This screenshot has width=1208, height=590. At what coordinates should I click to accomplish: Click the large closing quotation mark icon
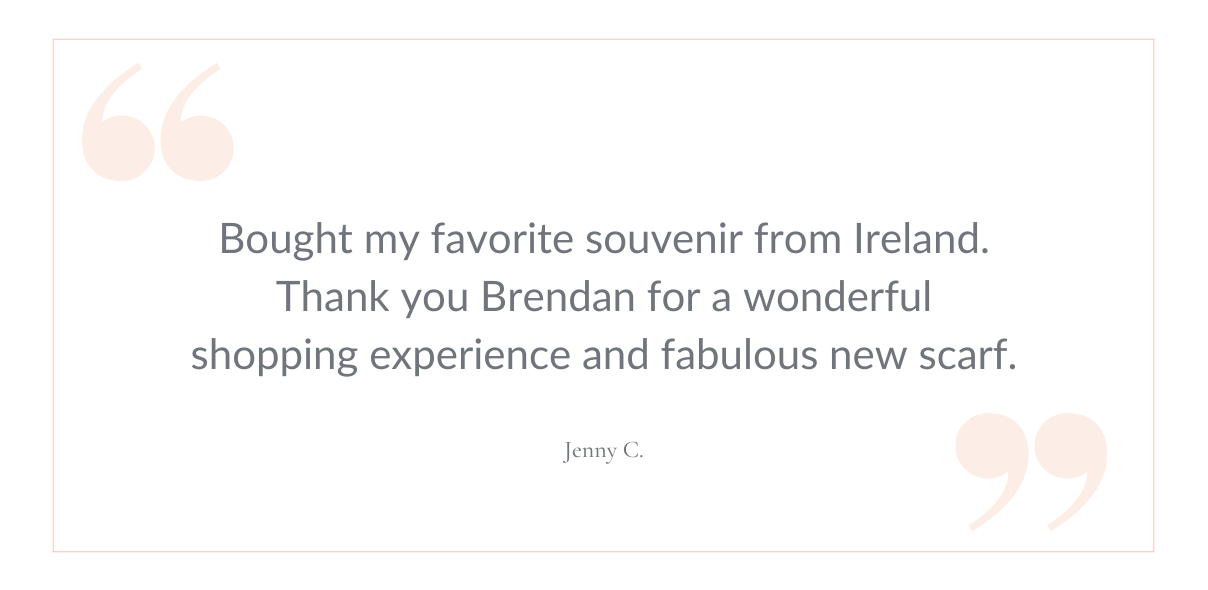pos(1031,470)
